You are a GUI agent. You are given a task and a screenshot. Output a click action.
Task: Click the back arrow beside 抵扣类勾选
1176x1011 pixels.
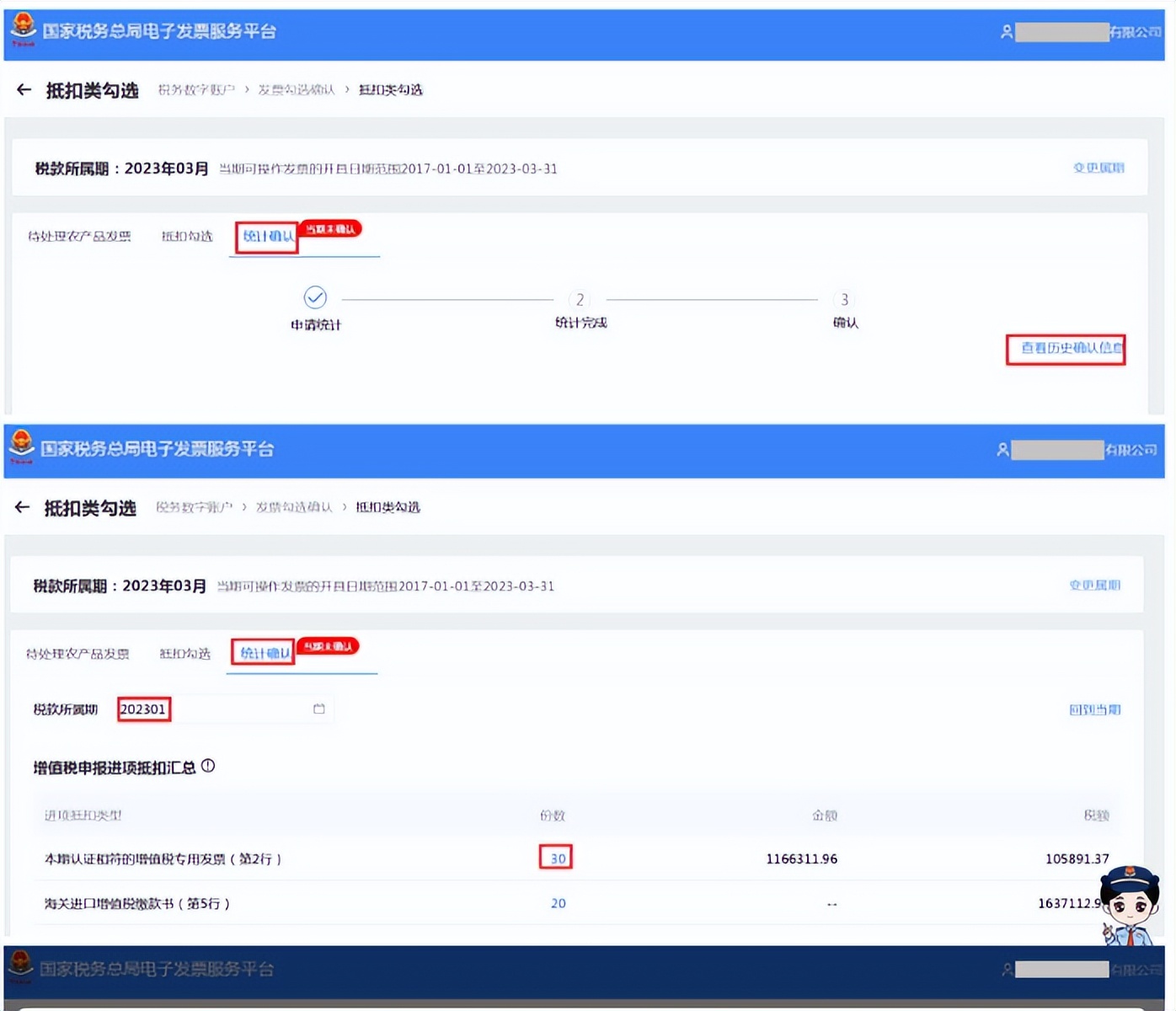coord(23,89)
